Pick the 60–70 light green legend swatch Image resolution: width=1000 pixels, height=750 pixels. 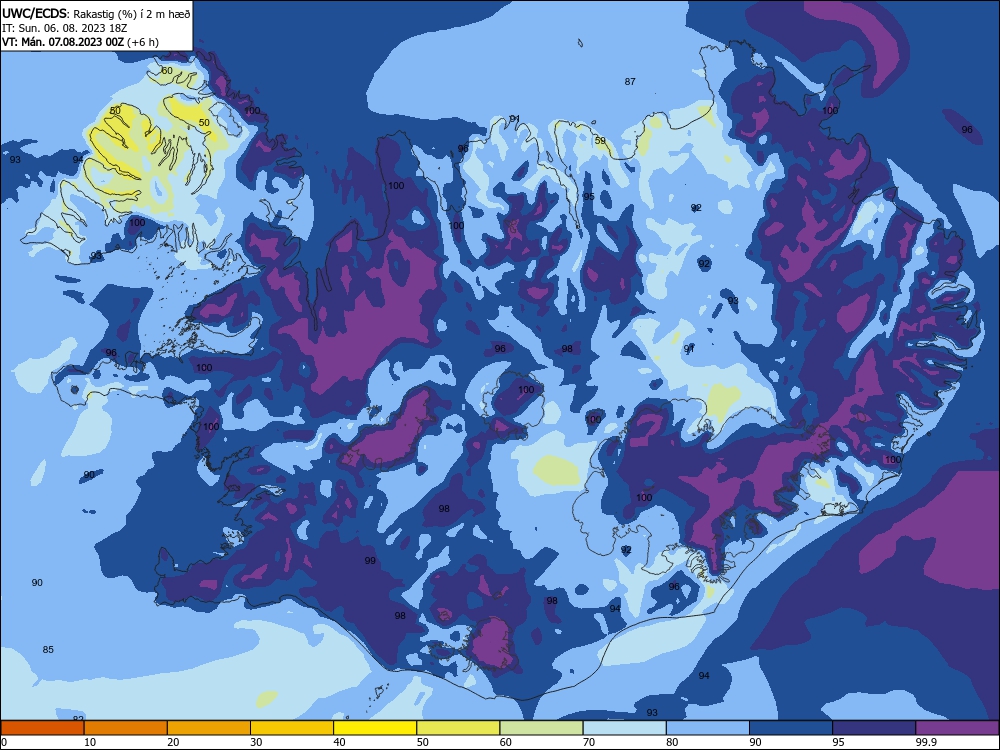[541, 728]
